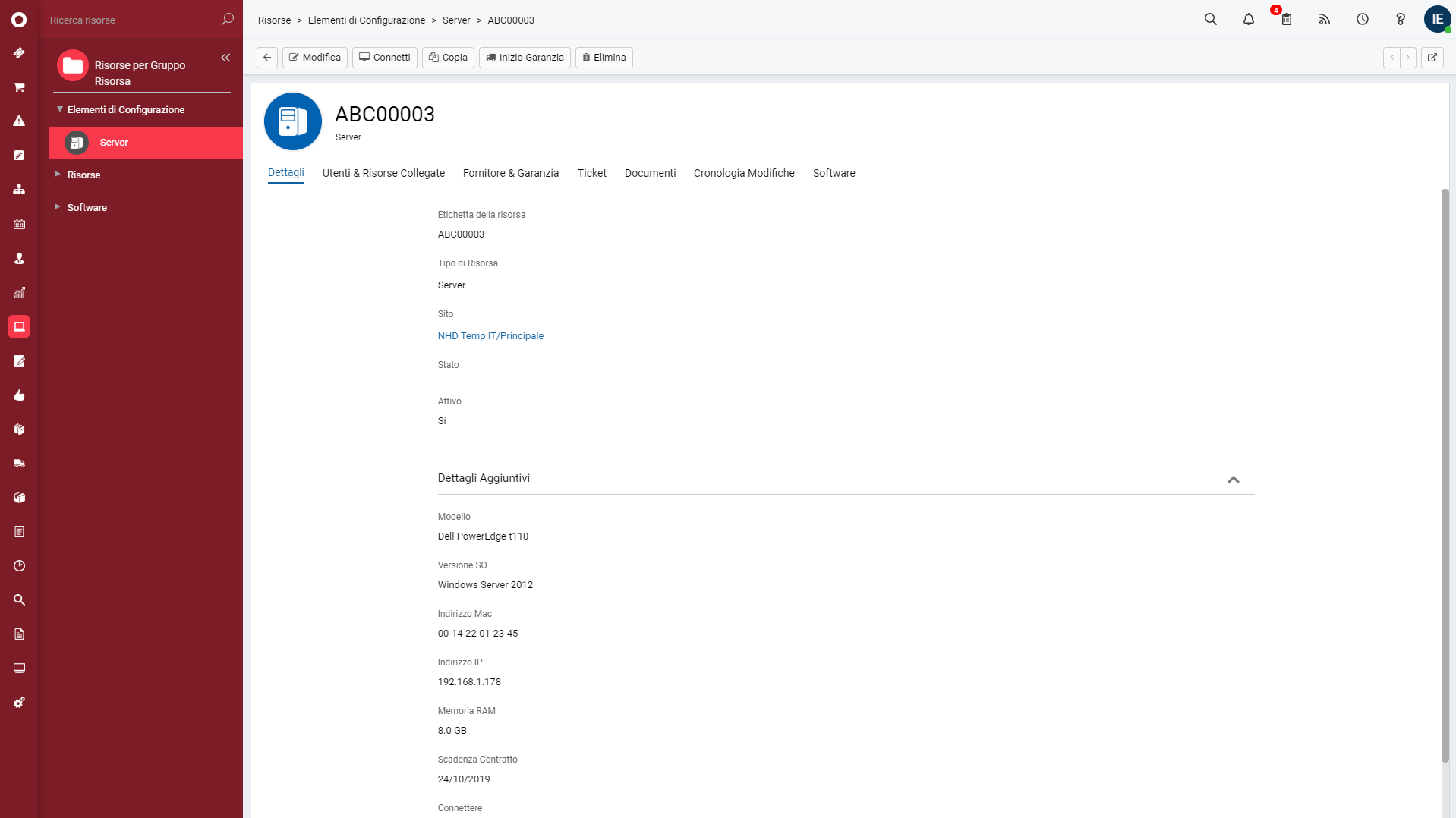Viewport: 1456px width, 818px height.
Task: Switch to Utenti & Risorse Collegate tab
Action: [x=383, y=173]
